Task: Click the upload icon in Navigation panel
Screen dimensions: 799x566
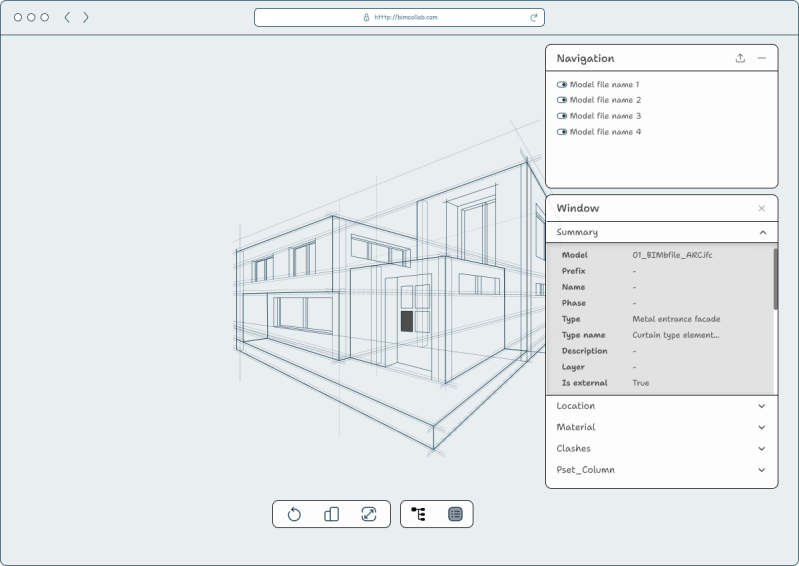Action: coord(740,58)
